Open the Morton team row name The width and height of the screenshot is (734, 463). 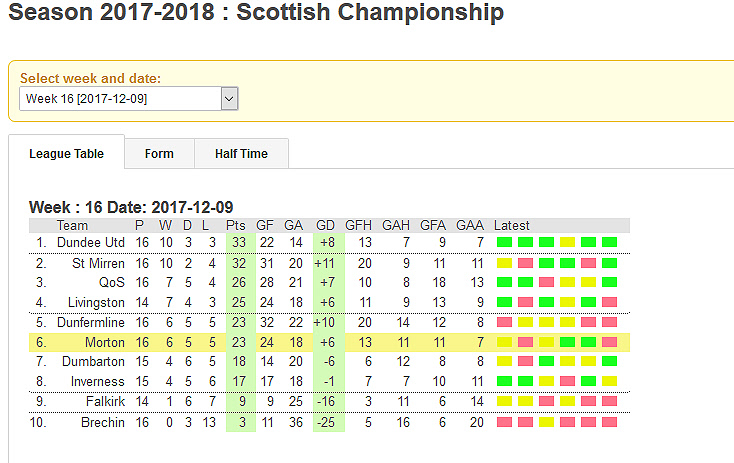tap(105, 342)
